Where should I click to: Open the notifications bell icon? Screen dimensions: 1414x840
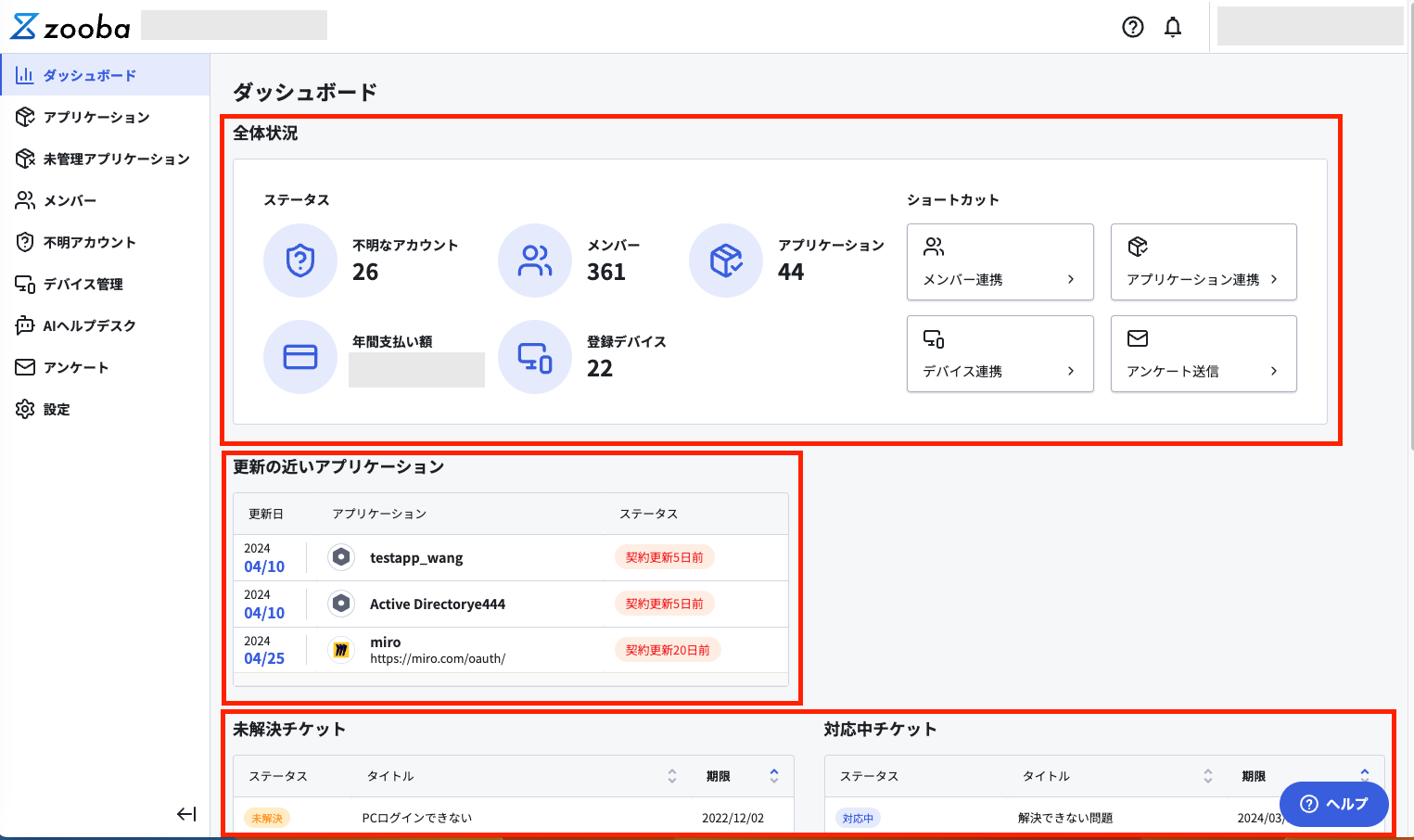[x=1173, y=27]
